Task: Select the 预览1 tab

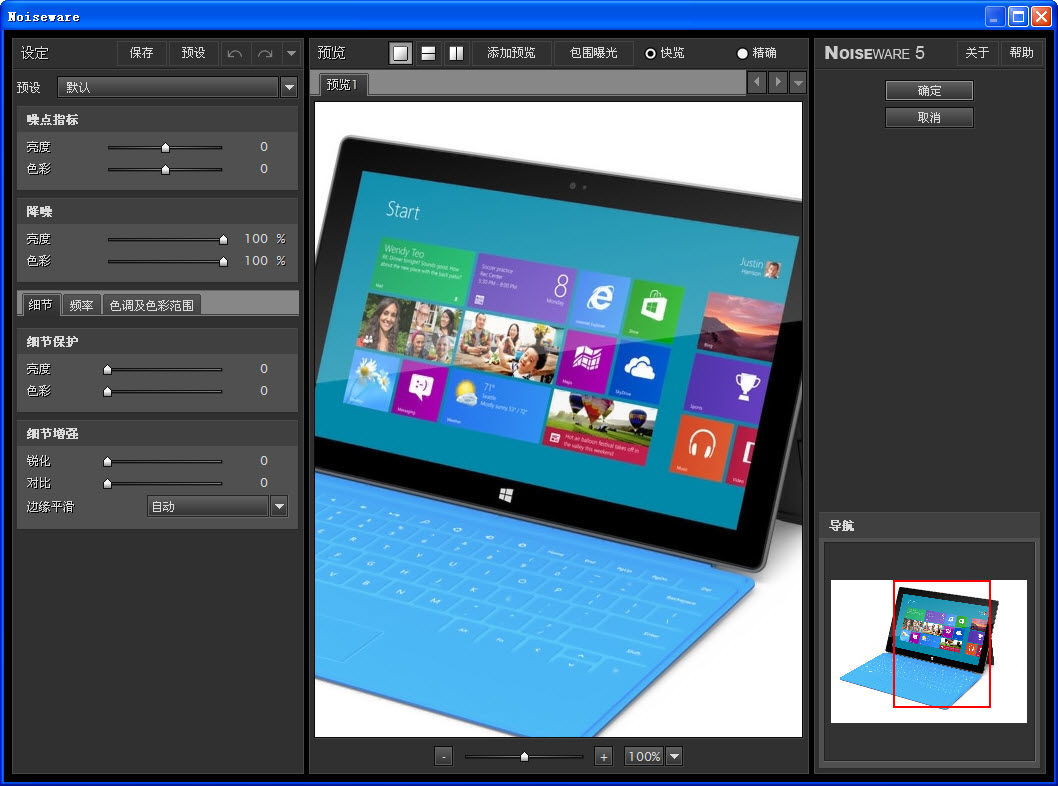Action: (x=342, y=84)
